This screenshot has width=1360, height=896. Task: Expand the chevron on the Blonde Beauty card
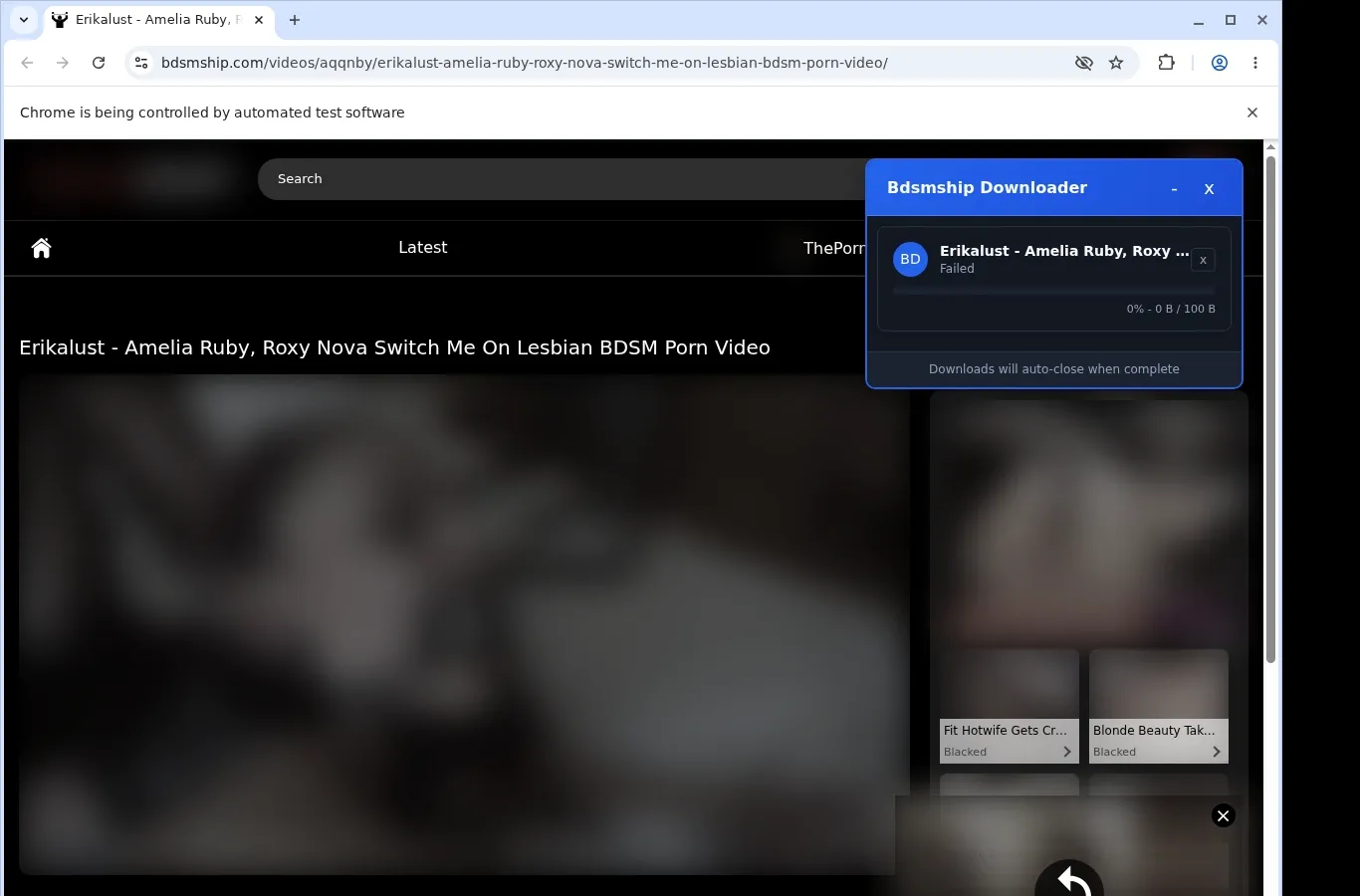1217,752
